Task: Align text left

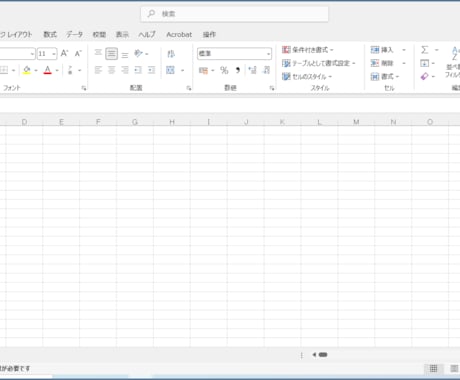Action: click(98, 70)
